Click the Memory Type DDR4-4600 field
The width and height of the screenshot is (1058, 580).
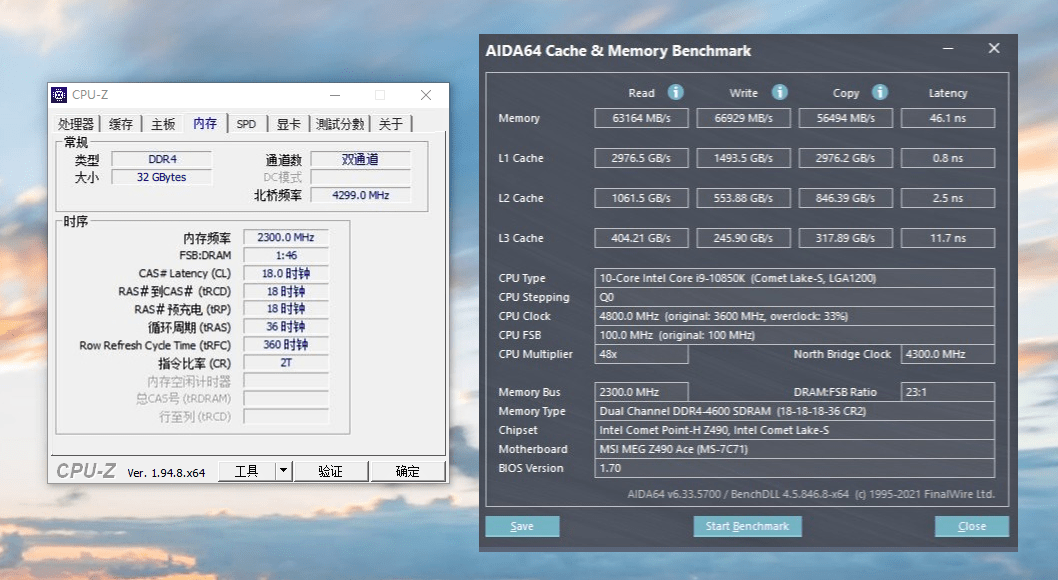point(794,411)
